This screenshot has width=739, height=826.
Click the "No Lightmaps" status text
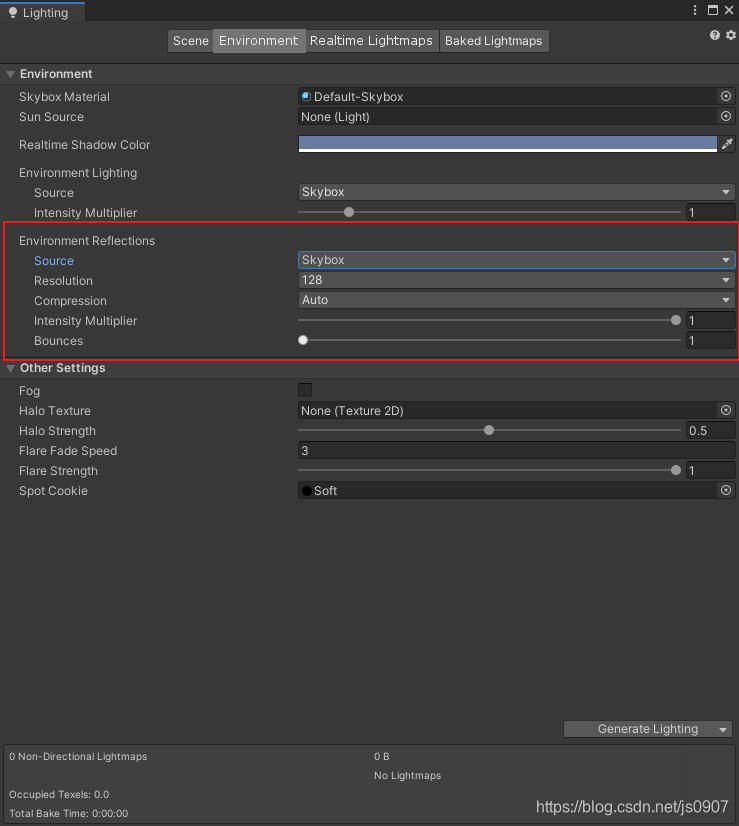[408, 775]
